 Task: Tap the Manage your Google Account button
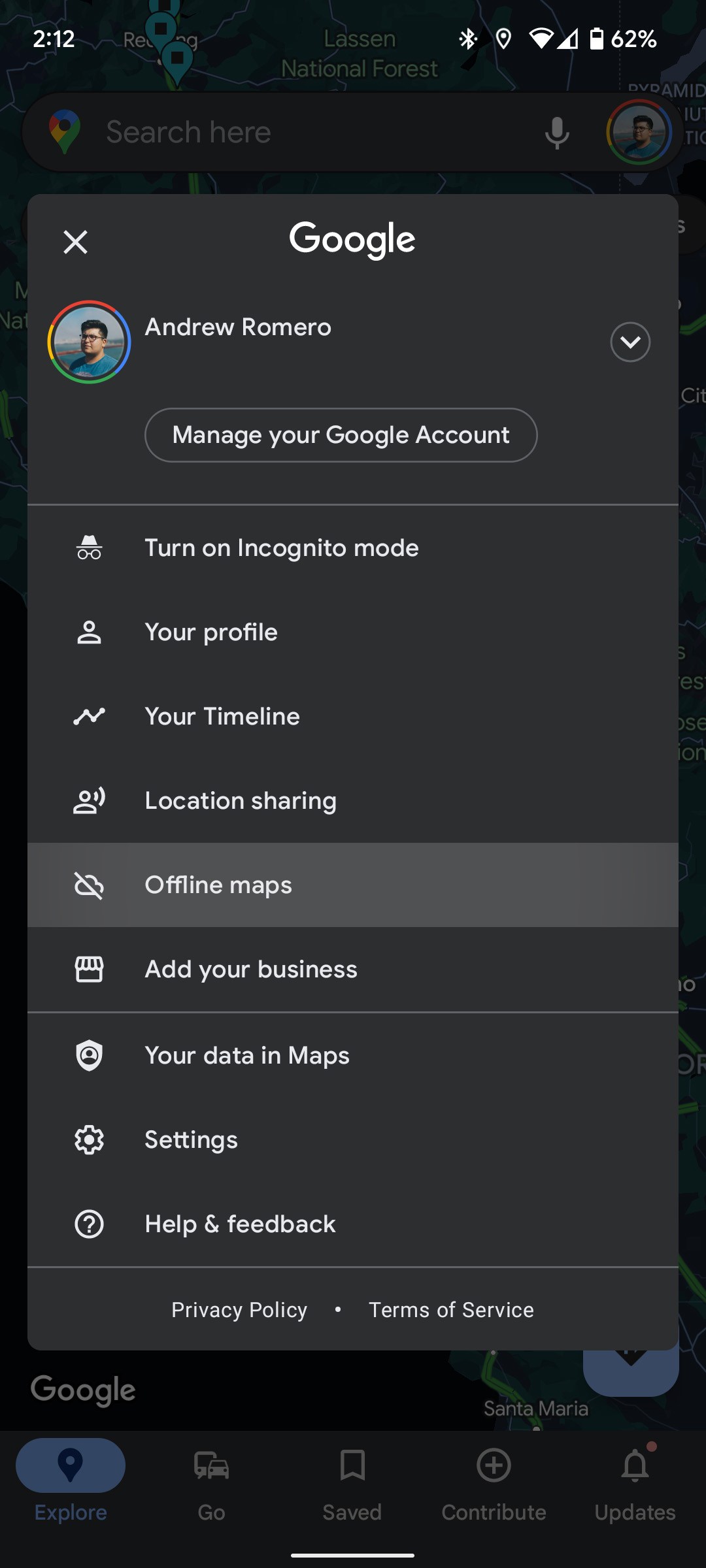click(x=341, y=435)
